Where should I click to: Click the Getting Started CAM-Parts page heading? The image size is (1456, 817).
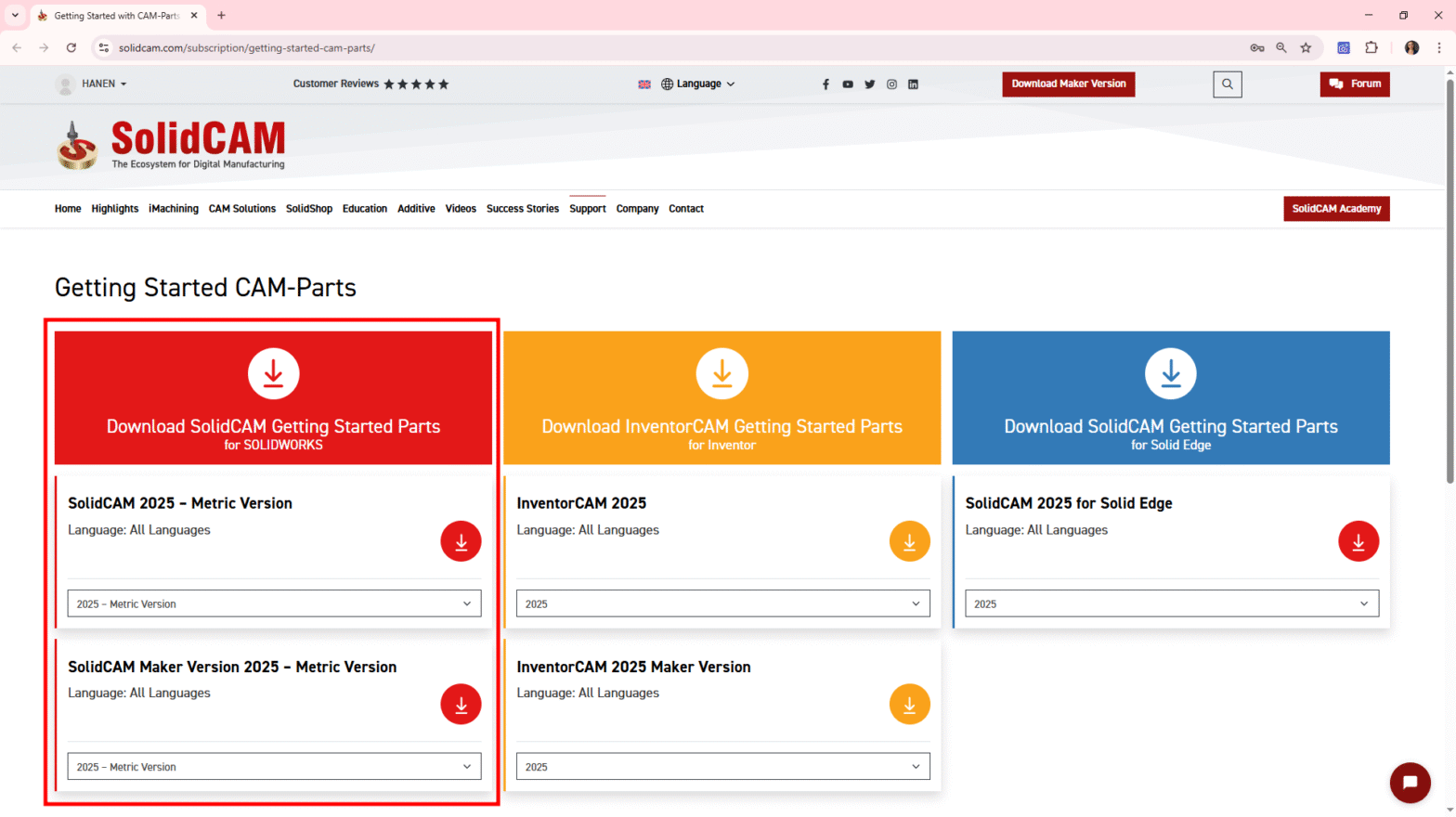pos(205,288)
